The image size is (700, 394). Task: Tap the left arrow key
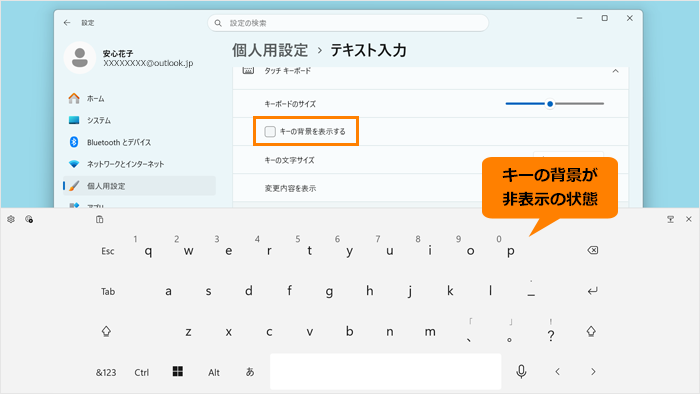557,371
